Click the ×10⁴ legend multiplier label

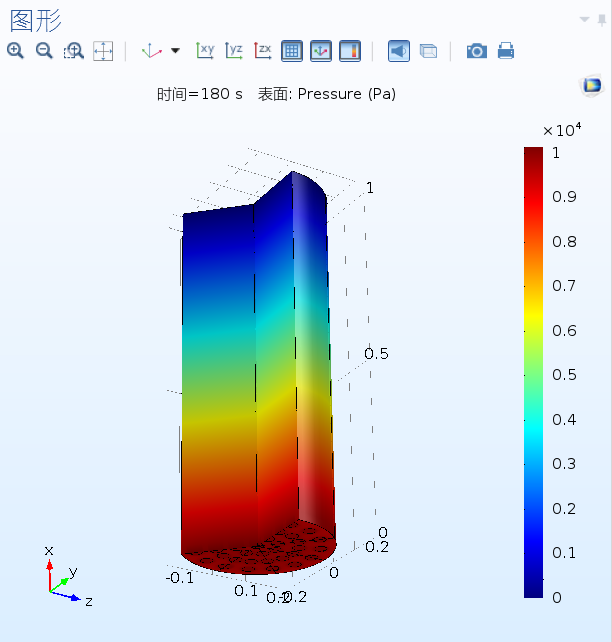coord(562,130)
